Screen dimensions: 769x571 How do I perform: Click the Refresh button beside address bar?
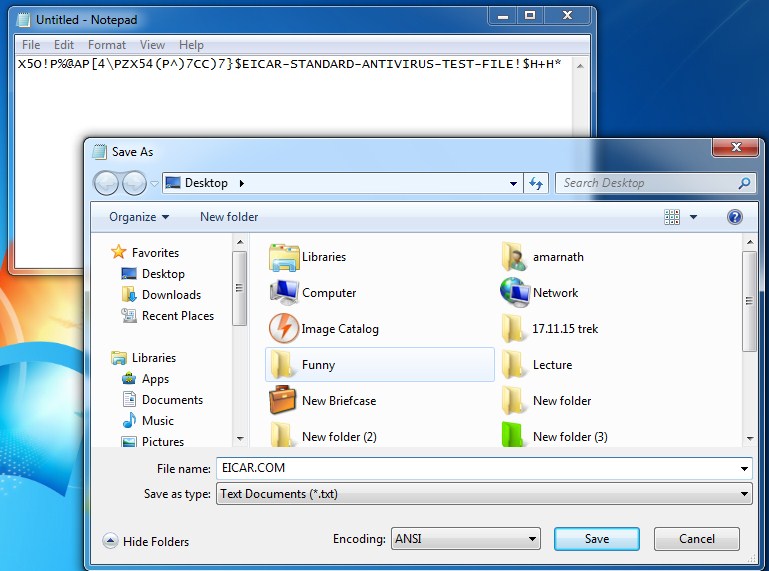pos(536,183)
